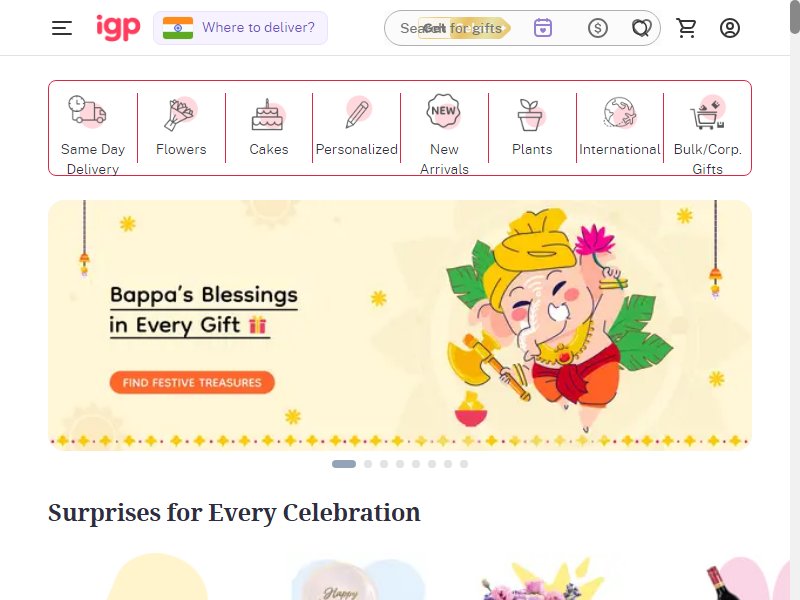Select the Same Day Delivery category

point(93,134)
